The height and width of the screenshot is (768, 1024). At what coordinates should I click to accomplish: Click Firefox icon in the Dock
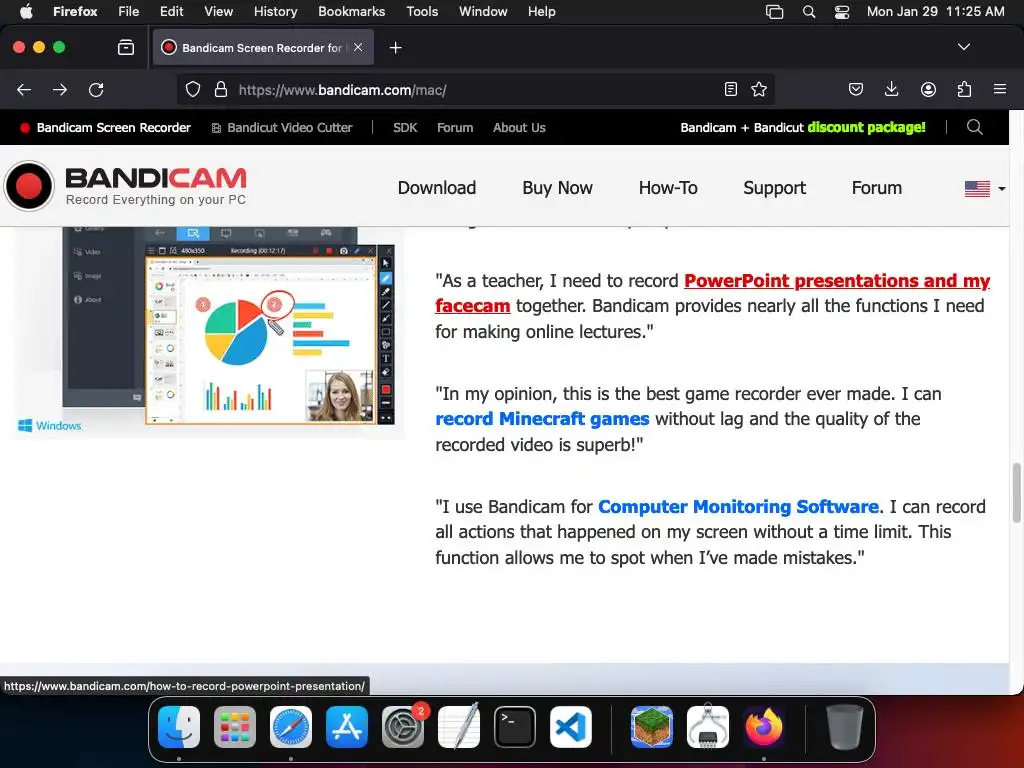coord(763,727)
